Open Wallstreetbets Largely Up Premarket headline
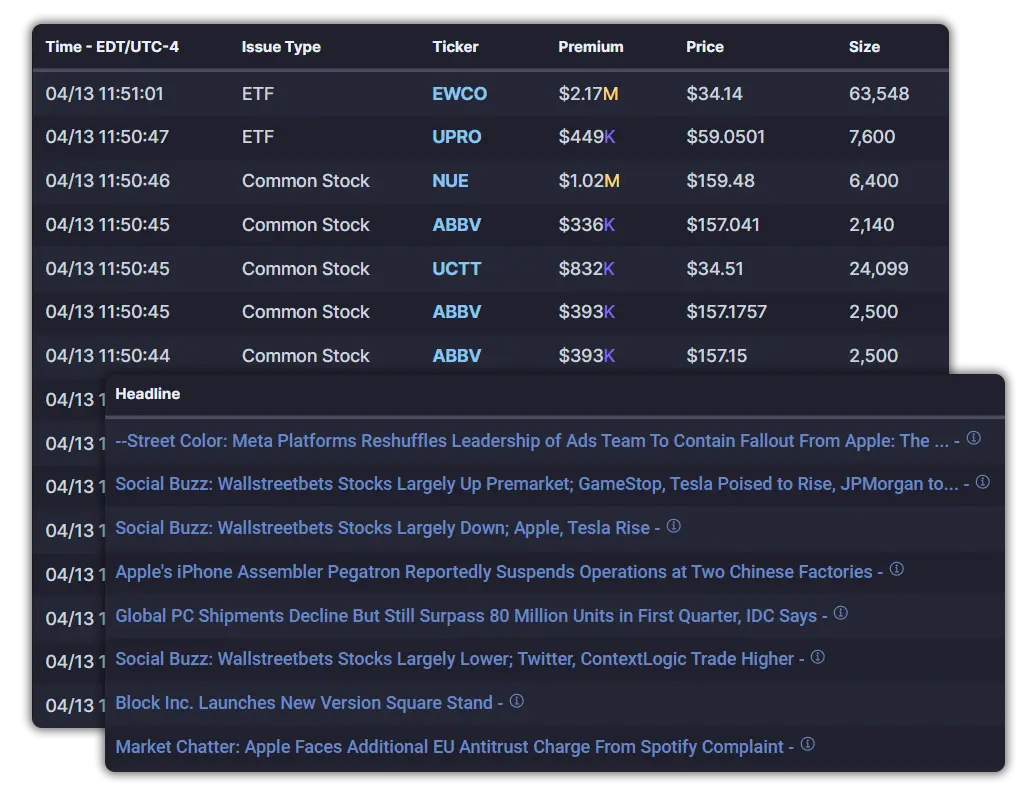 [x=536, y=484]
